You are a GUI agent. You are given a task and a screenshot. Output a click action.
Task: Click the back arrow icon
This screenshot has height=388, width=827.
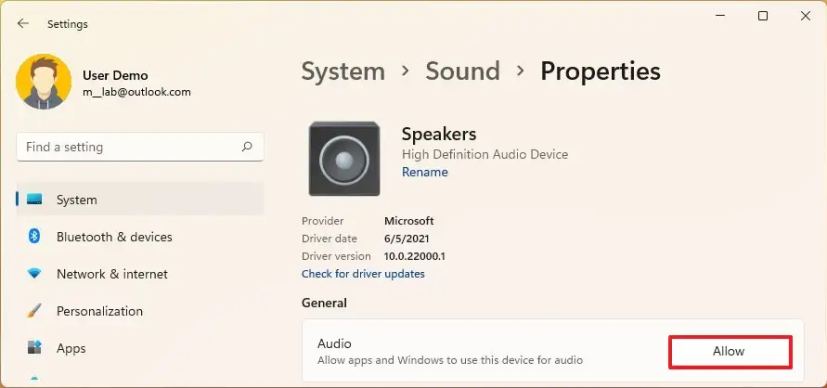(23, 24)
